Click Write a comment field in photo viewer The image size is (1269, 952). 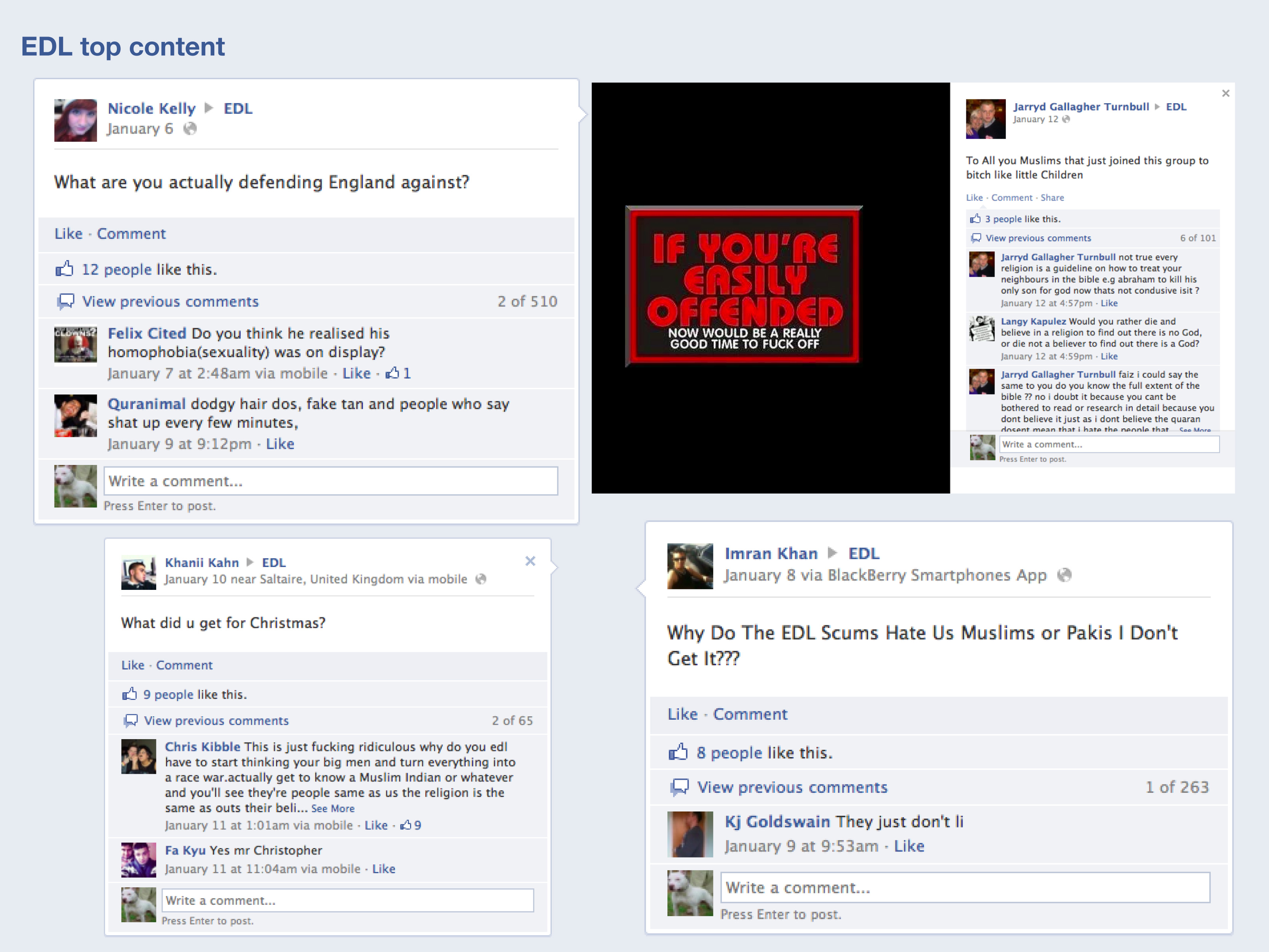1109,444
